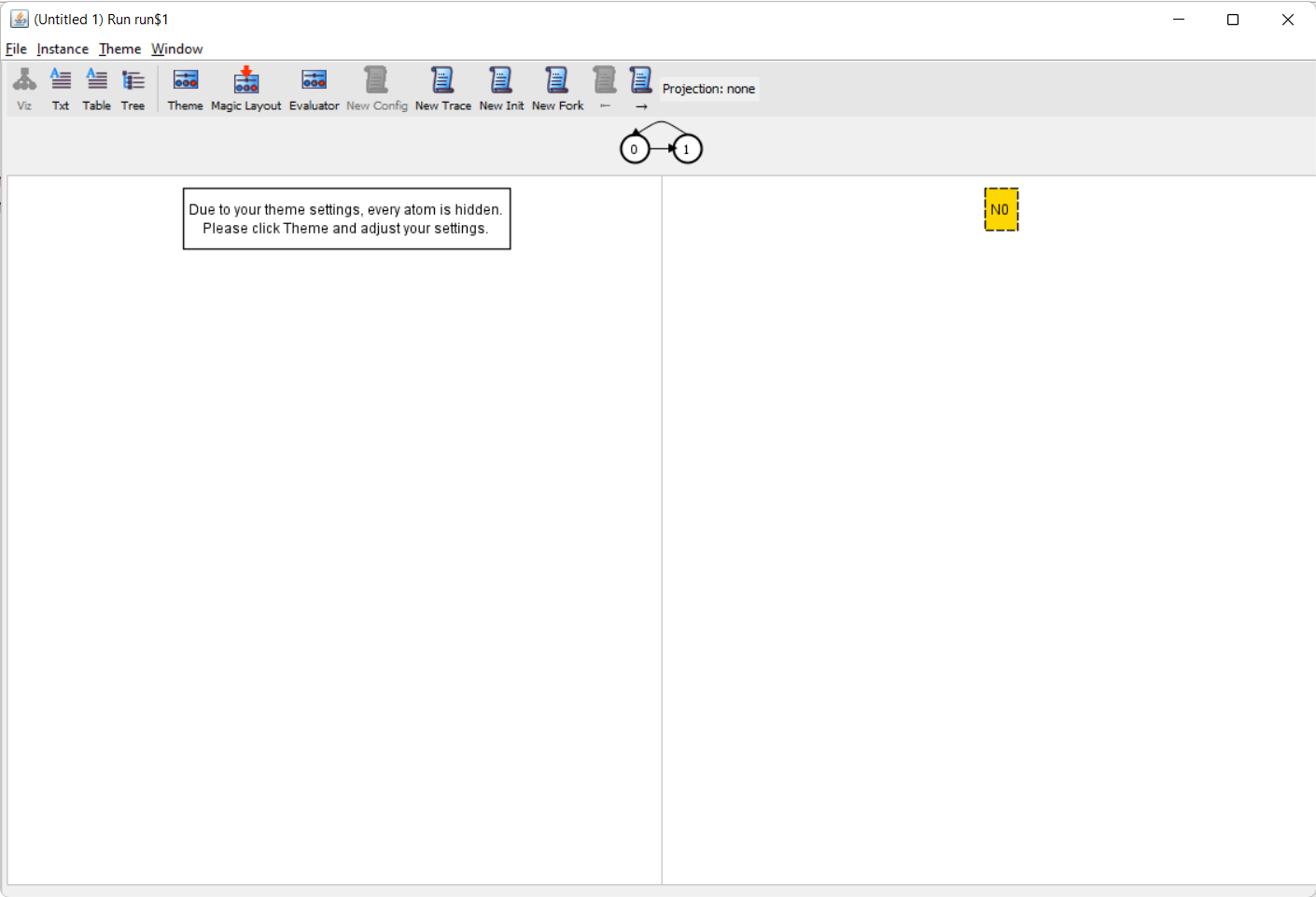Click the hidden atoms warning message
Viewport: 1316px width, 897px height.
347,219
